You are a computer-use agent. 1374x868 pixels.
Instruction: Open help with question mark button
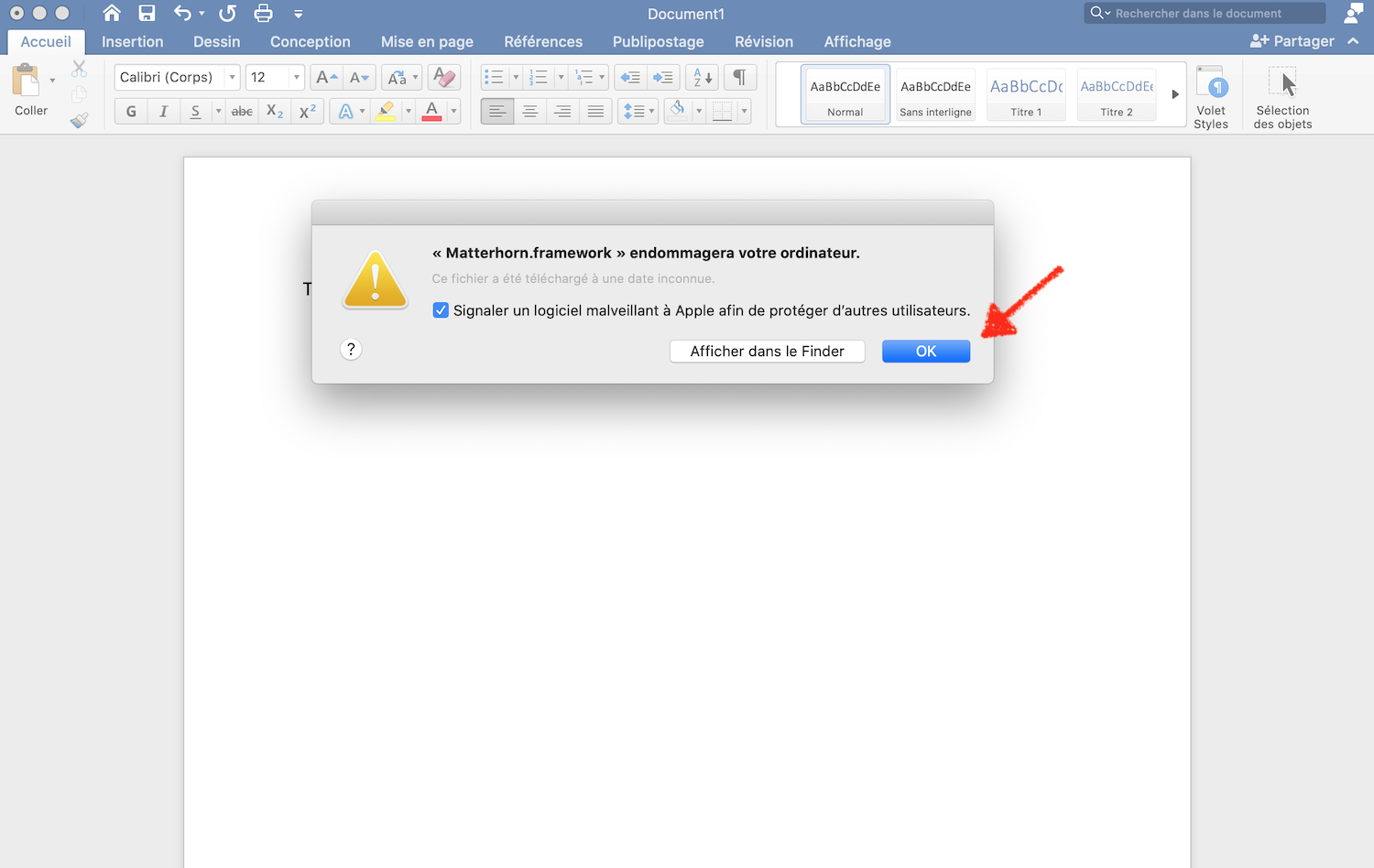pyautogui.click(x=351, y=349)
